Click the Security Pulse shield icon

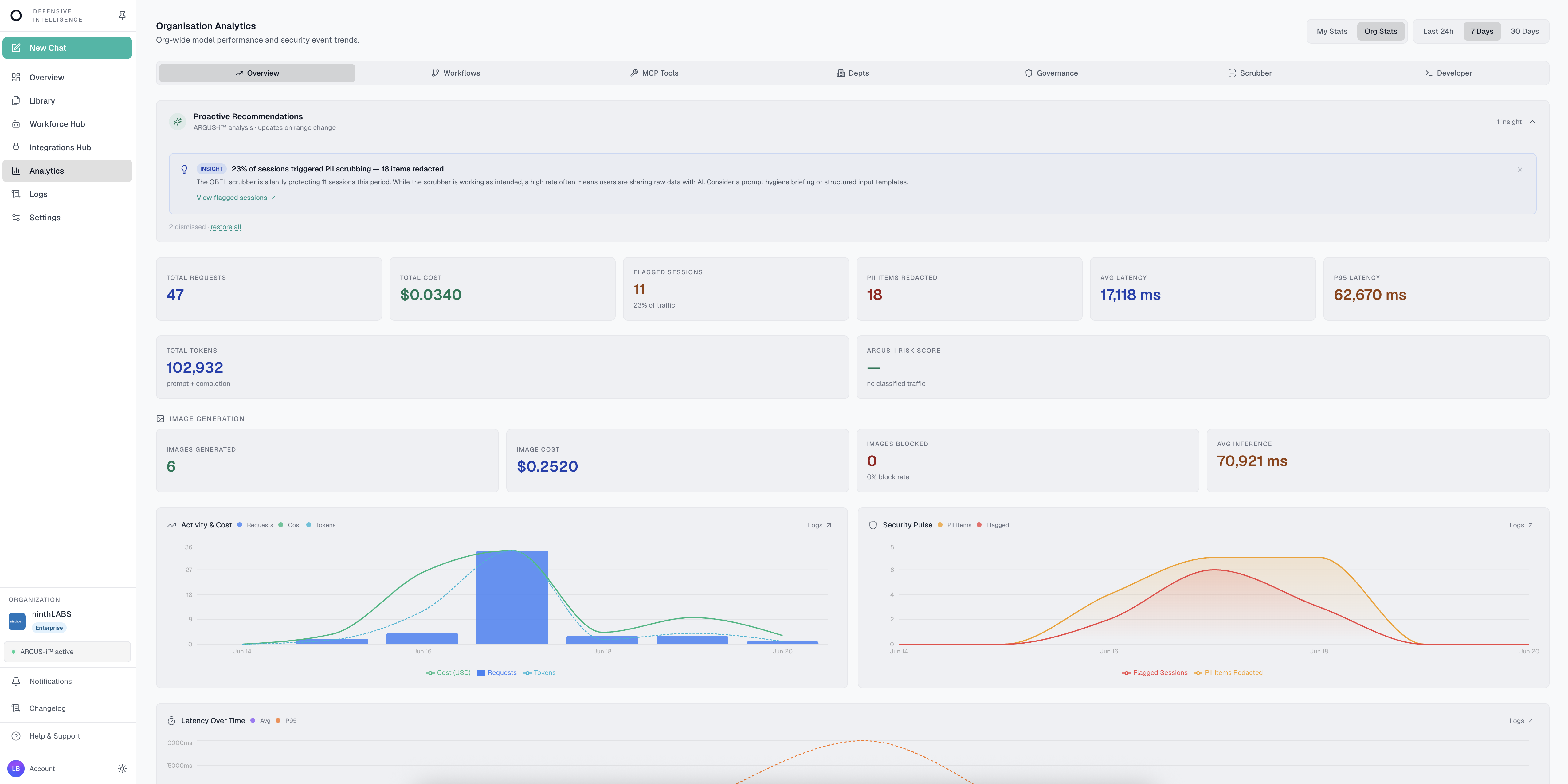pyautogui.click(x=873, y=525)
